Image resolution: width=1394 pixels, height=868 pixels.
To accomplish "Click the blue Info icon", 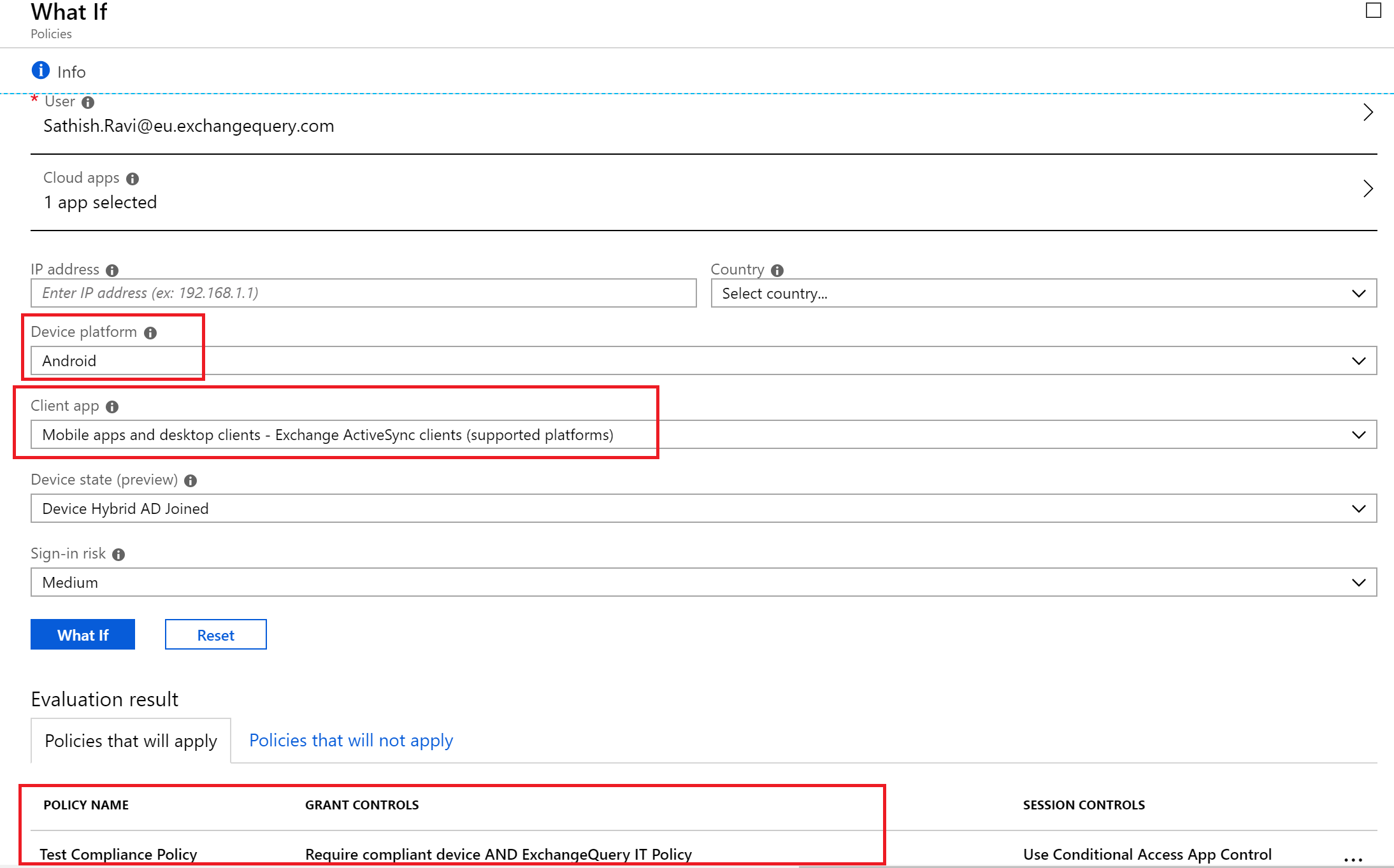I will pyautogui.click(x=40, y=70).
